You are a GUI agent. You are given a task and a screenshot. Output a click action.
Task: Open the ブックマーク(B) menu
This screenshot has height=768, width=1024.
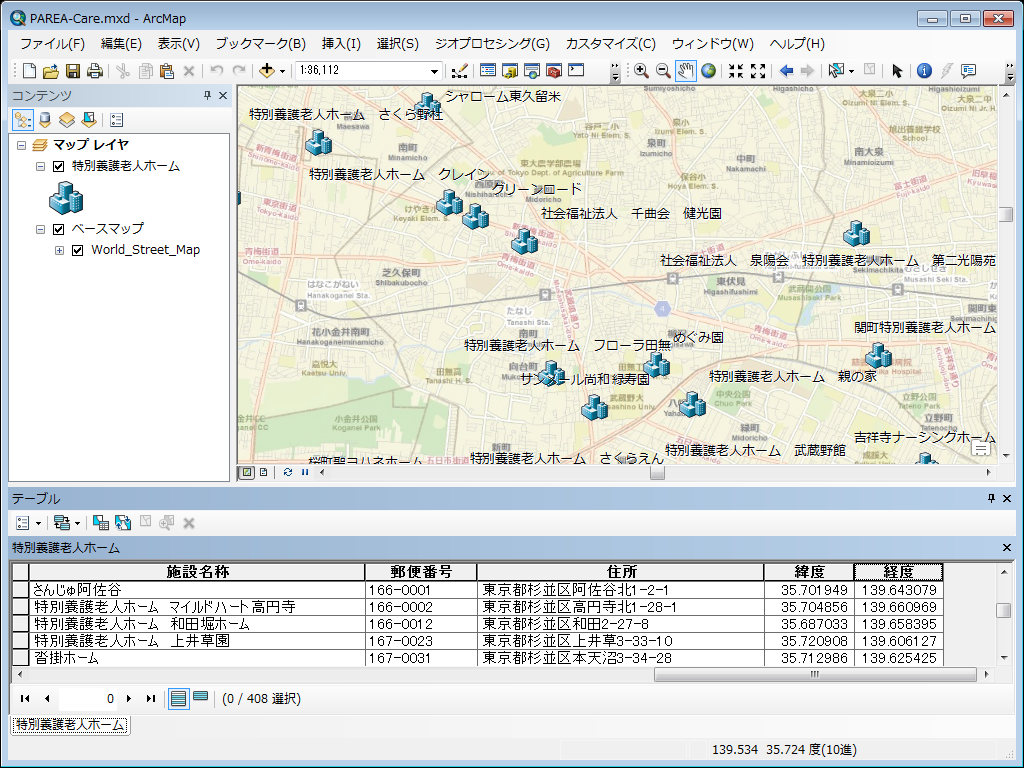coord(261,44)
